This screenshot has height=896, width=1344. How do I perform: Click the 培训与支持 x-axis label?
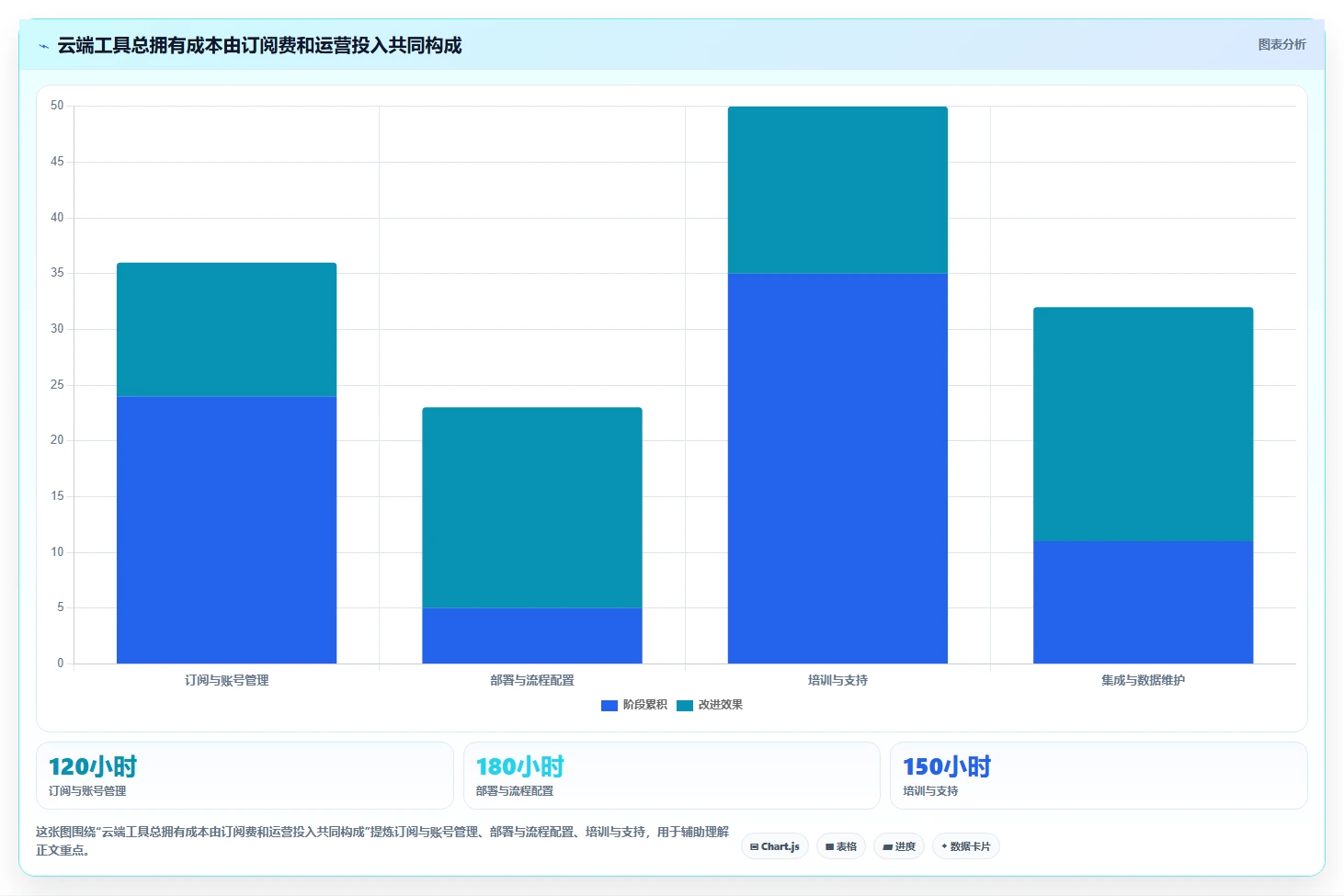[837, 680]
